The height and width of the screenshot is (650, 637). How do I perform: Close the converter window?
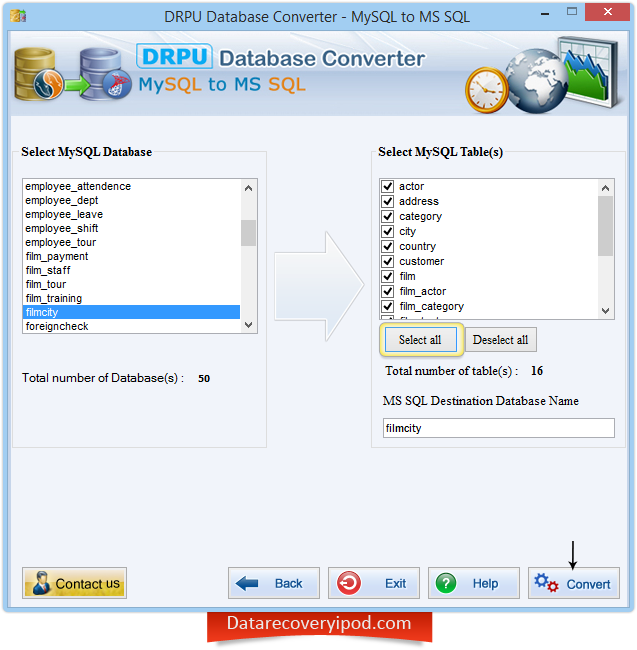point(608,12)
